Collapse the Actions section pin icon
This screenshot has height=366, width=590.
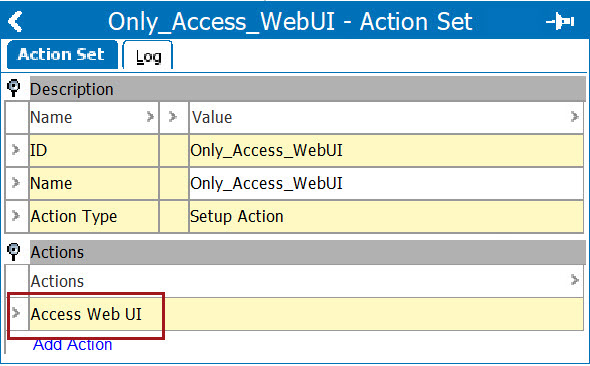tap(14, 252)
